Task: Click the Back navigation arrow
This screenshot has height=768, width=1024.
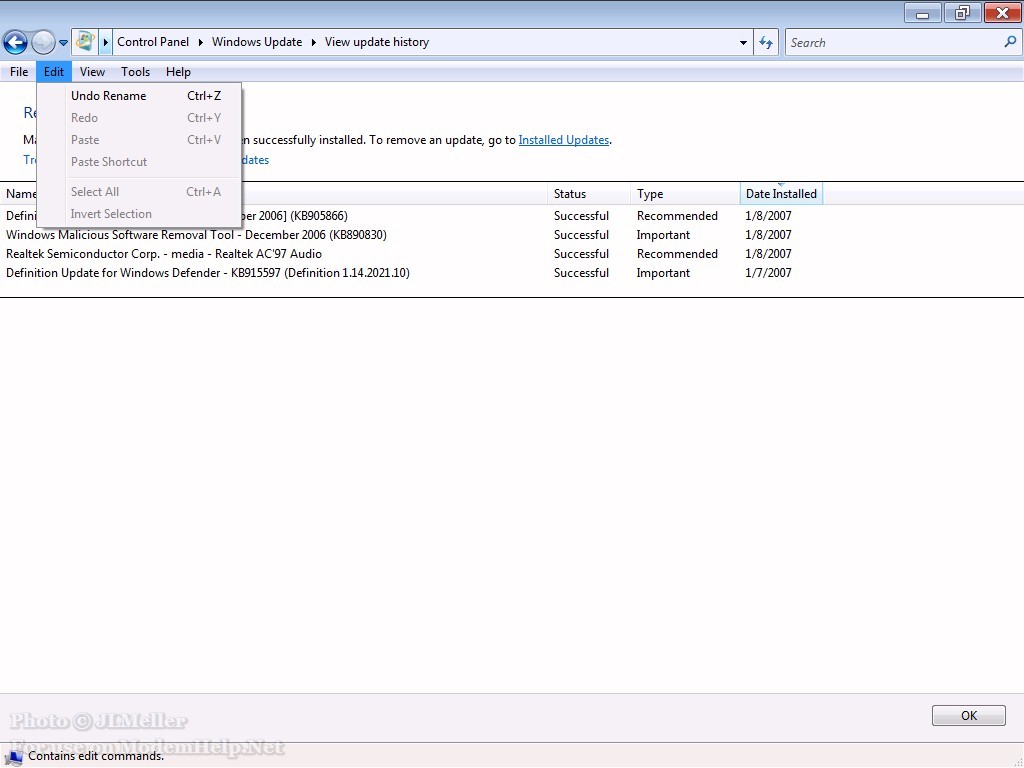Action: click(15, 42)
